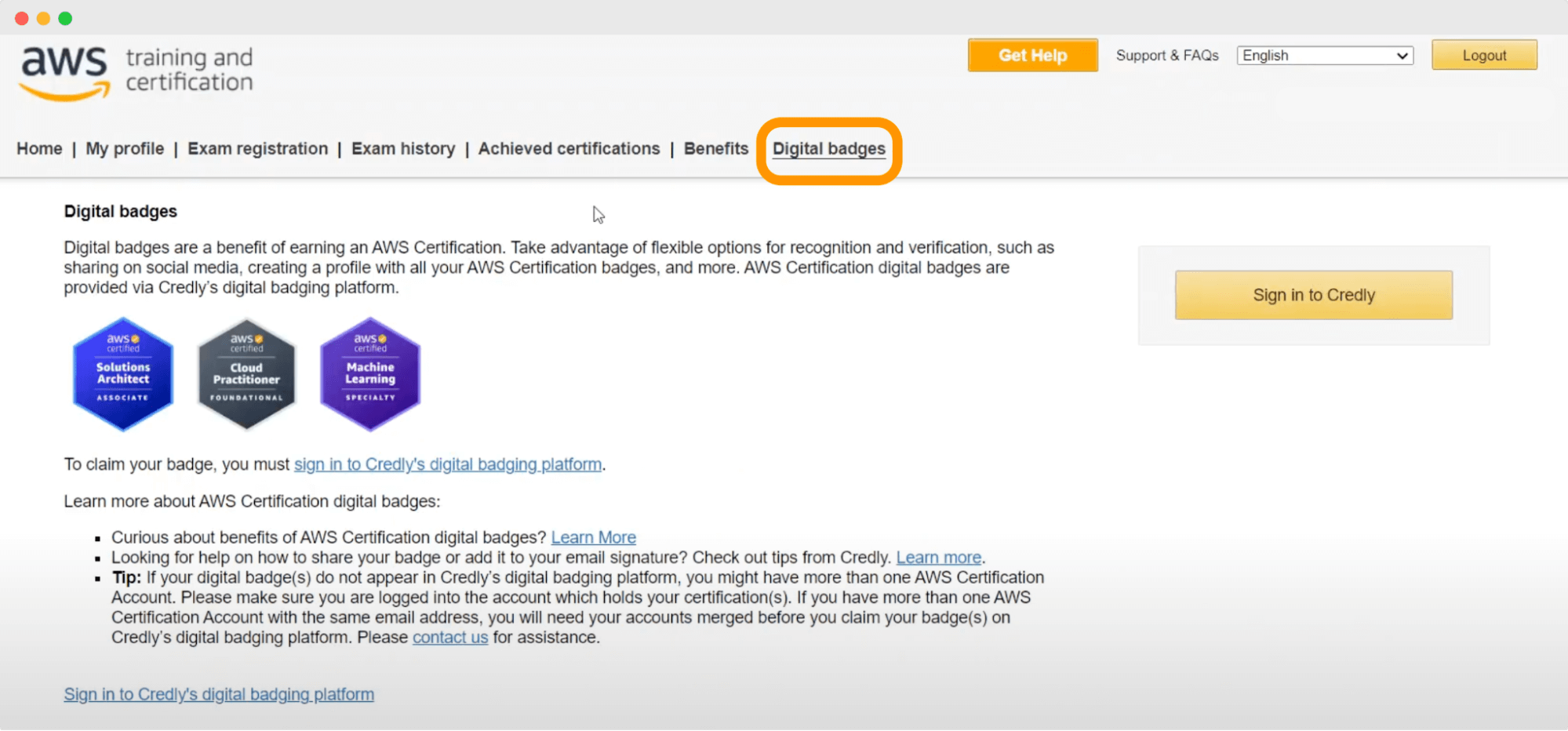Viewport: 1568px width, 731px height.
Task: Close the window with the red button
Action: click(22, 18)
